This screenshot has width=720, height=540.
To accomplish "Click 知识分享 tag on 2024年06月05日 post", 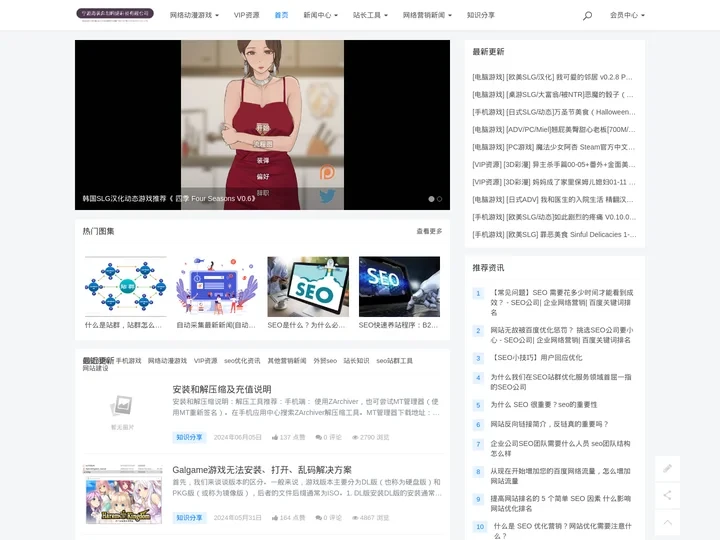I will pos(189,437).
